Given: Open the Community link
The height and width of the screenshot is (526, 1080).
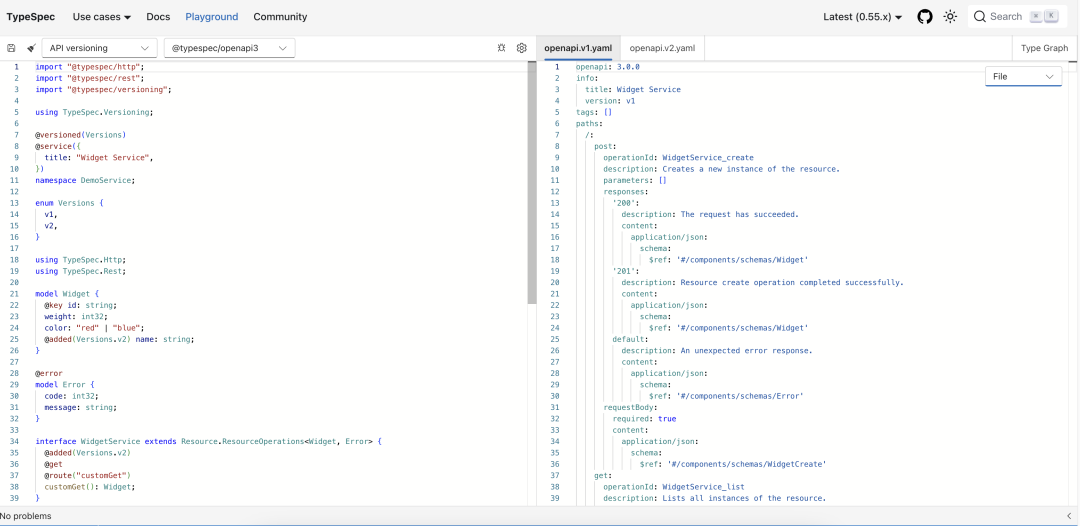Looking at the screenshot, I should coord(280,17).
